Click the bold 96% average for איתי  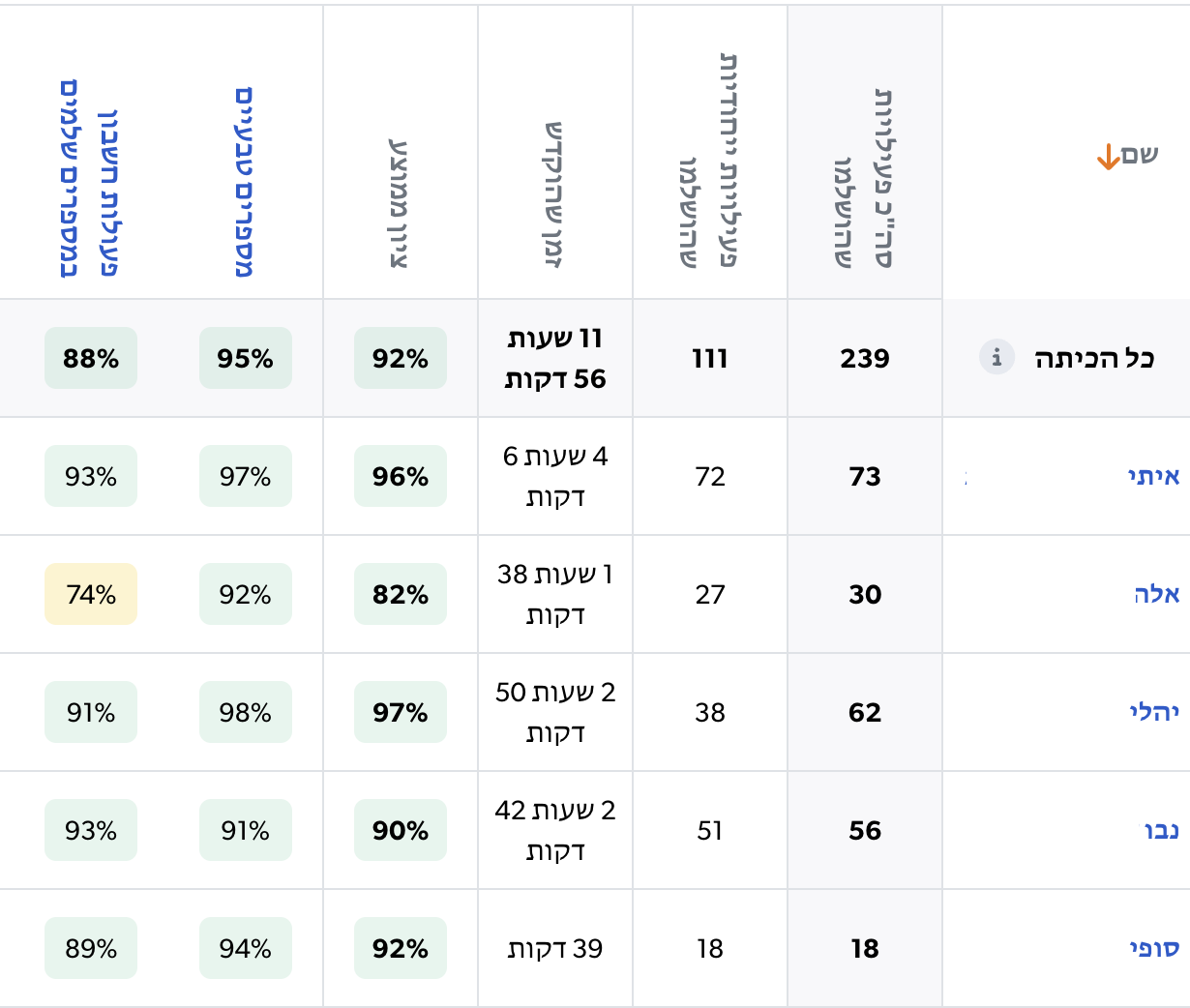pyautogui.click(x=400, y=476)
